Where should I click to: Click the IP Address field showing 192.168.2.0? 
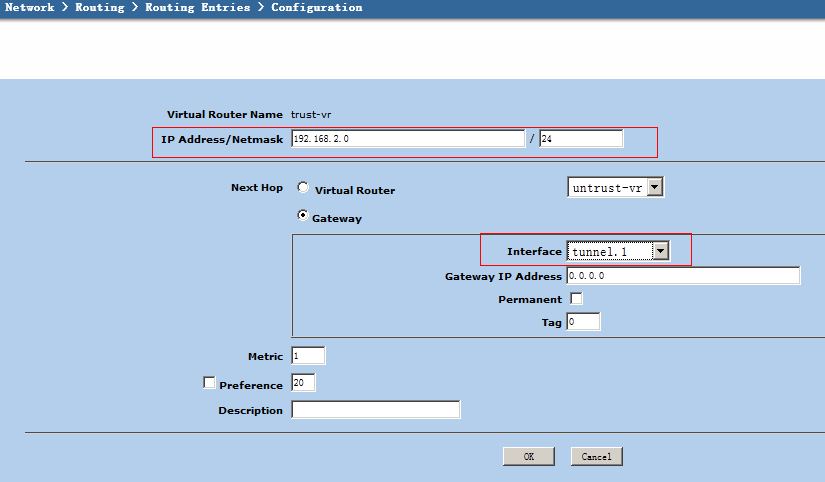(407, 139)
